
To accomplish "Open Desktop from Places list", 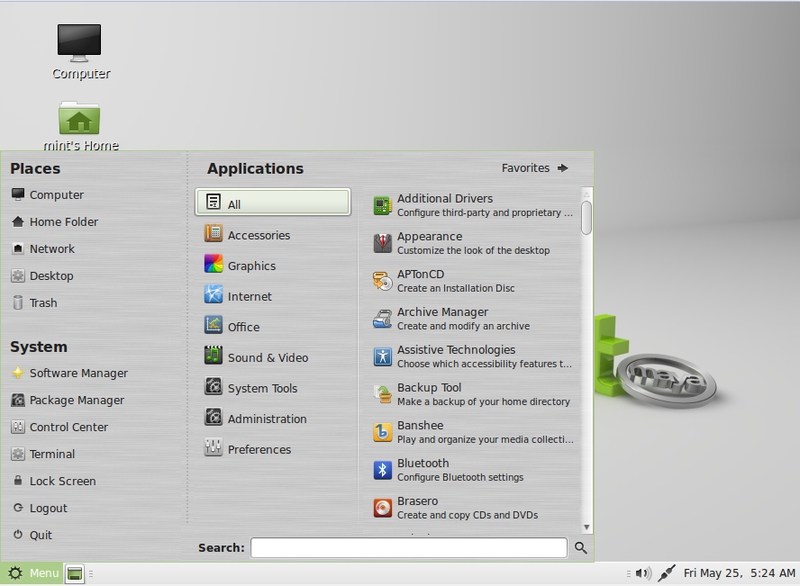I will tap(42, 276).
